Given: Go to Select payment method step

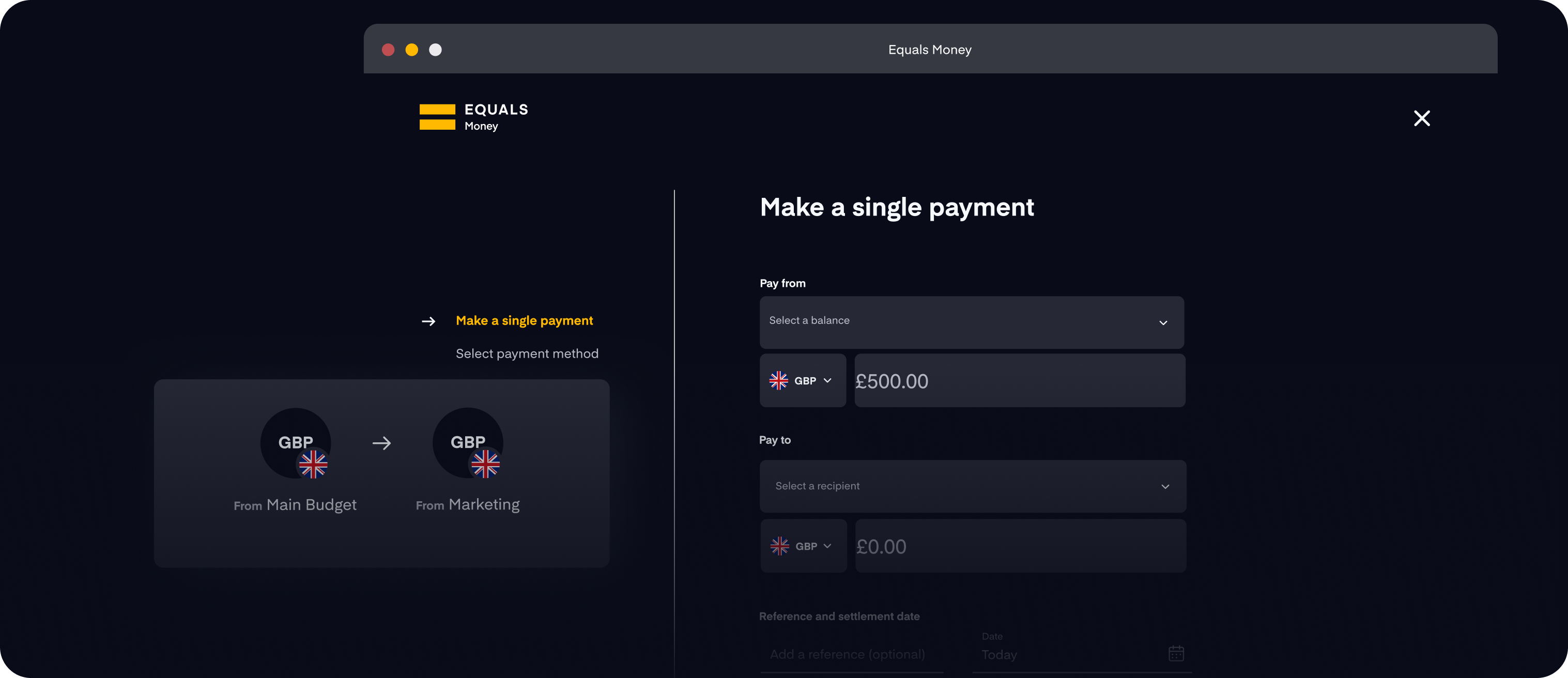Looking at the screenshot, I should [527, 353].
